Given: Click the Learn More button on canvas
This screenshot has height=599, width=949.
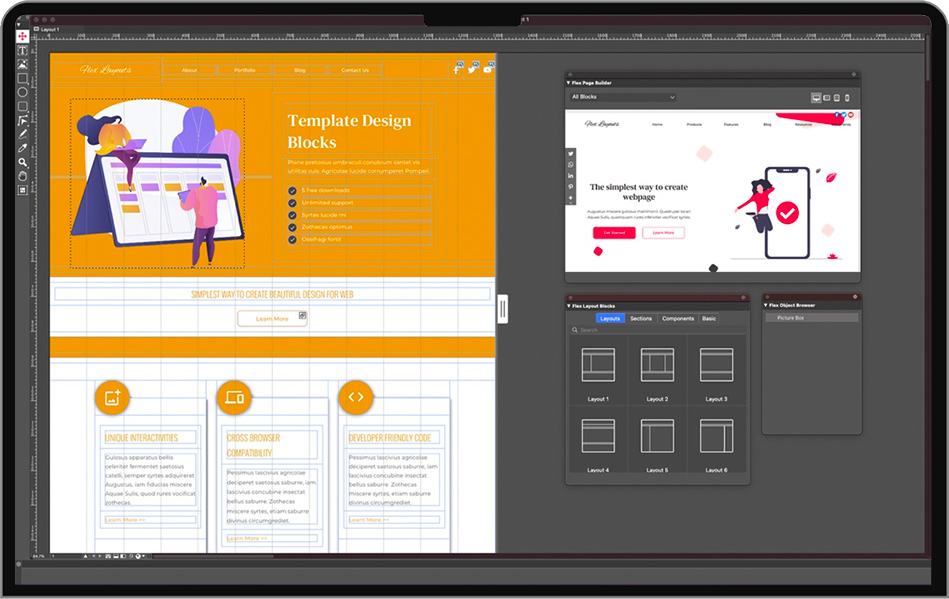Looking at the screenshot, I should pyautogui.click(x=272, y=318).
